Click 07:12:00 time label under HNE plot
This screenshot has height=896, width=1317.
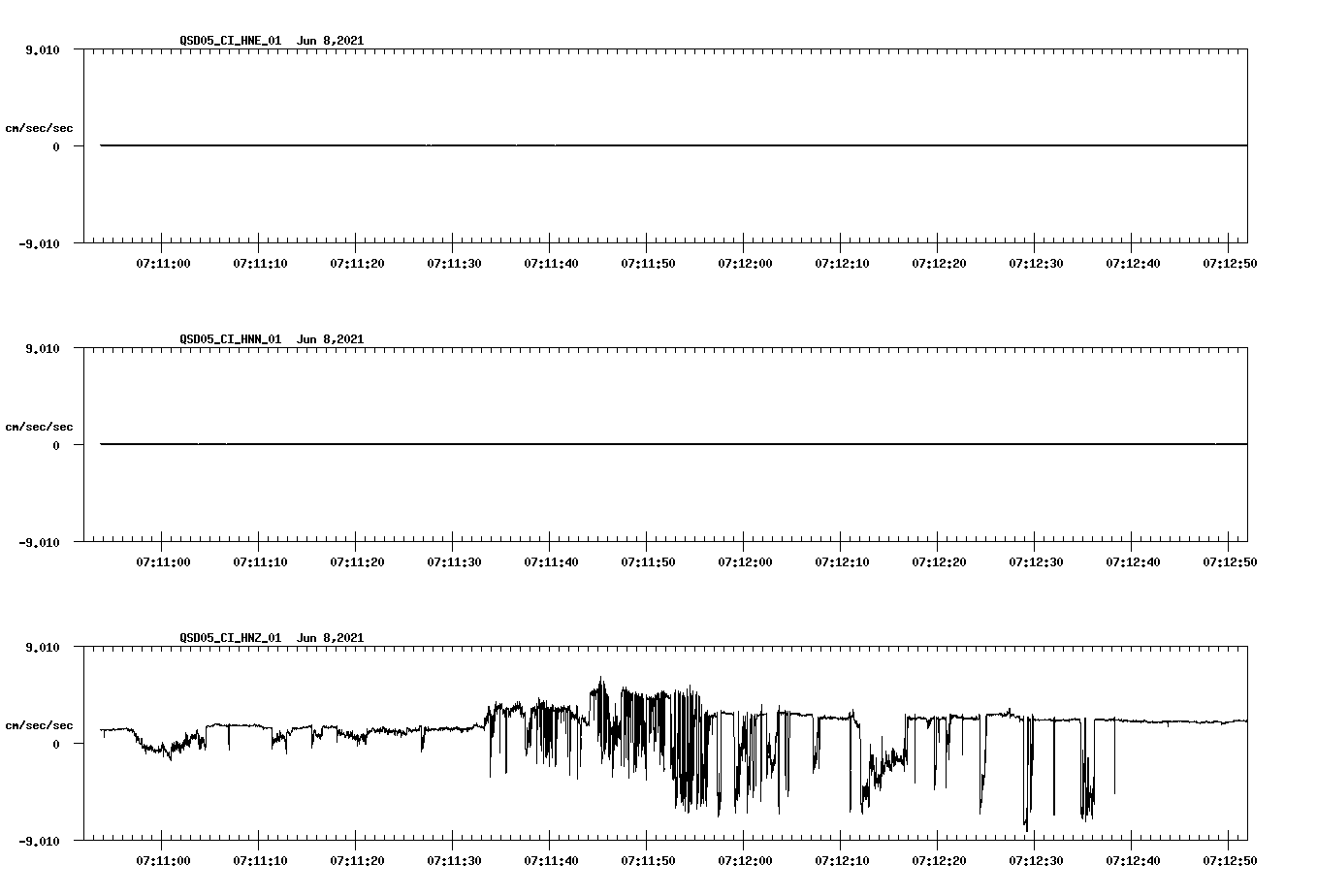coord(745,263)
